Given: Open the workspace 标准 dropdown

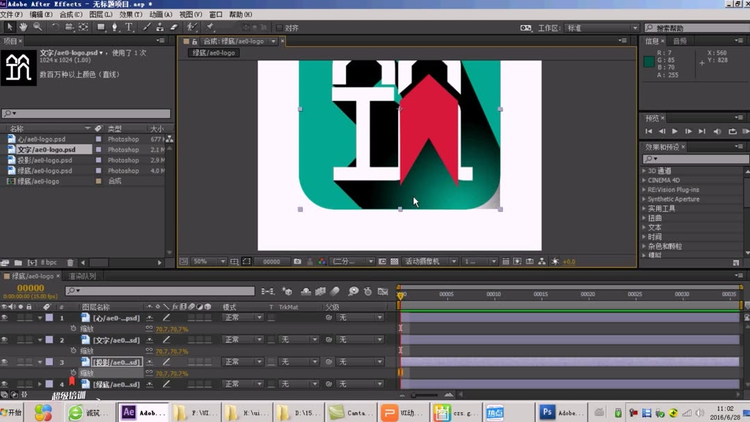Looking at the screenshot, I should pos(602,28).
